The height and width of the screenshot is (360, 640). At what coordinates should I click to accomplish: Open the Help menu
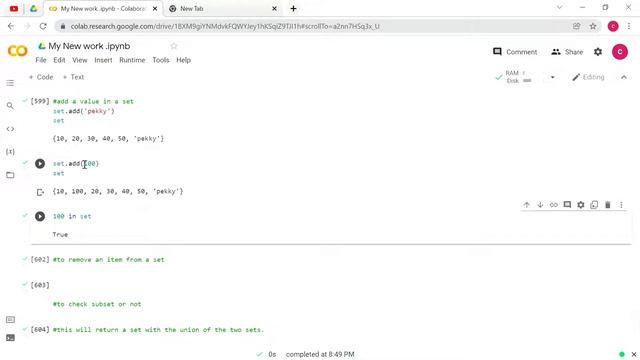tap(183, 60)
